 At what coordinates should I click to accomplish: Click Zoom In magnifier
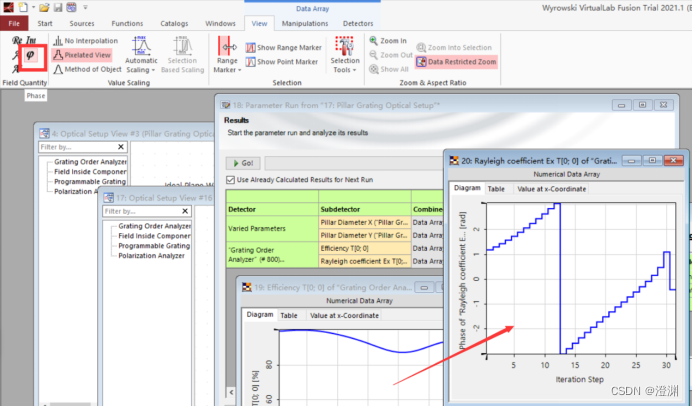(388, 41)
